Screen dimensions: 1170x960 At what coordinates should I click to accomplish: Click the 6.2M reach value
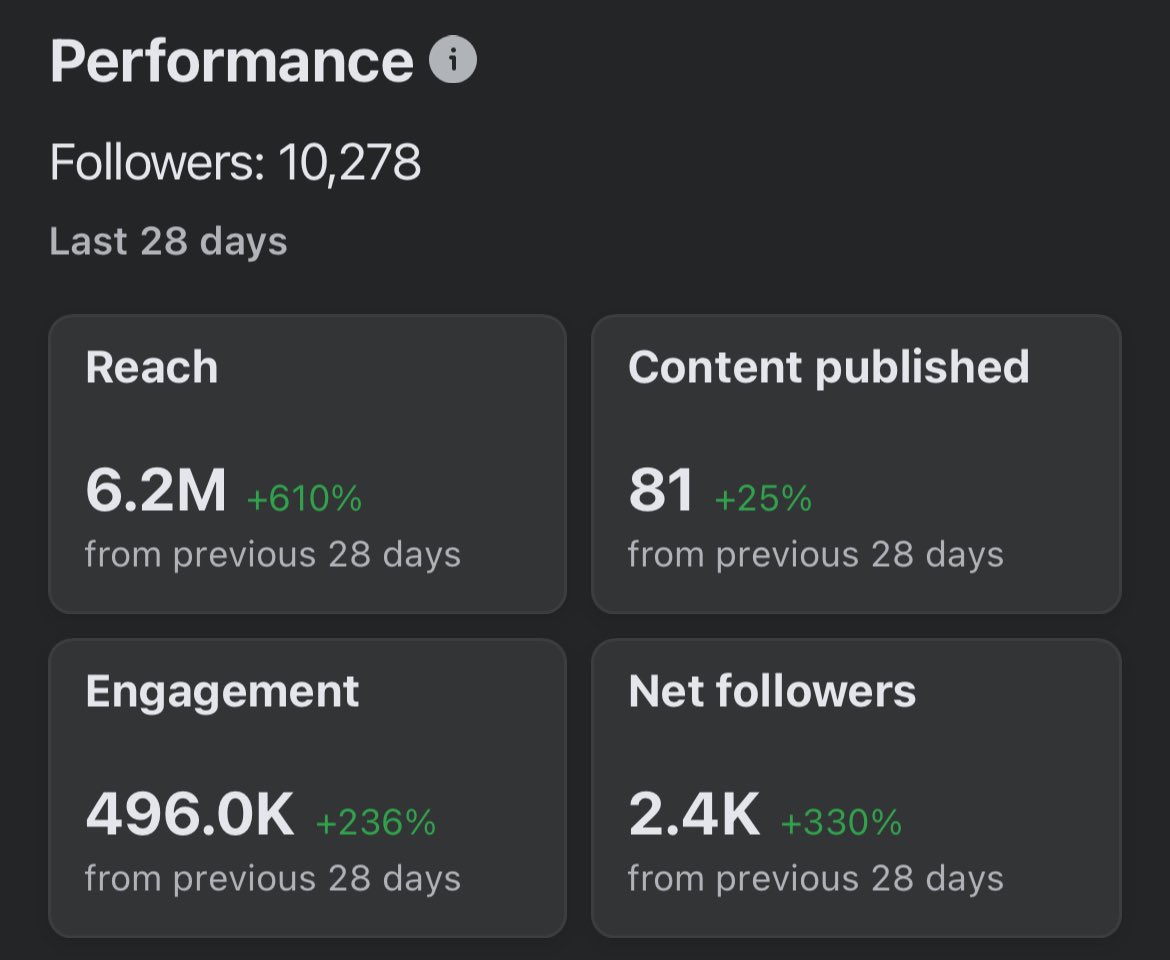(x=156, y=490)
